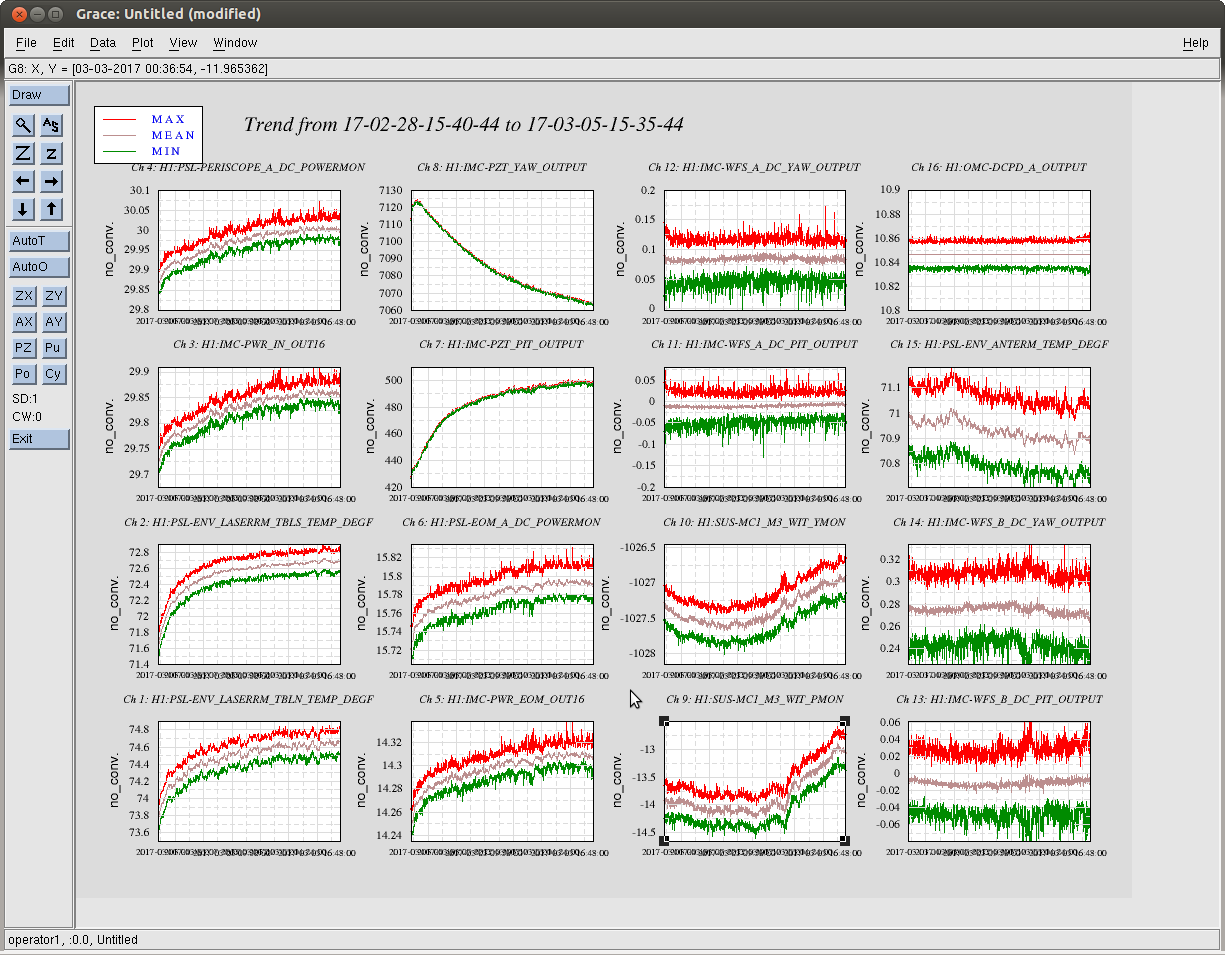The width and height of the screenshot is (1225, 955).
Task: Click the AutoO button
Action: coord(40,267)
